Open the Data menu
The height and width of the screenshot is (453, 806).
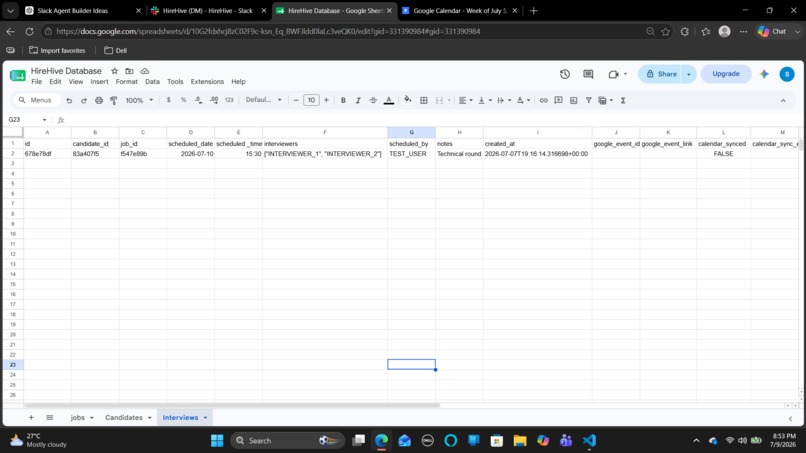(152, 82)
